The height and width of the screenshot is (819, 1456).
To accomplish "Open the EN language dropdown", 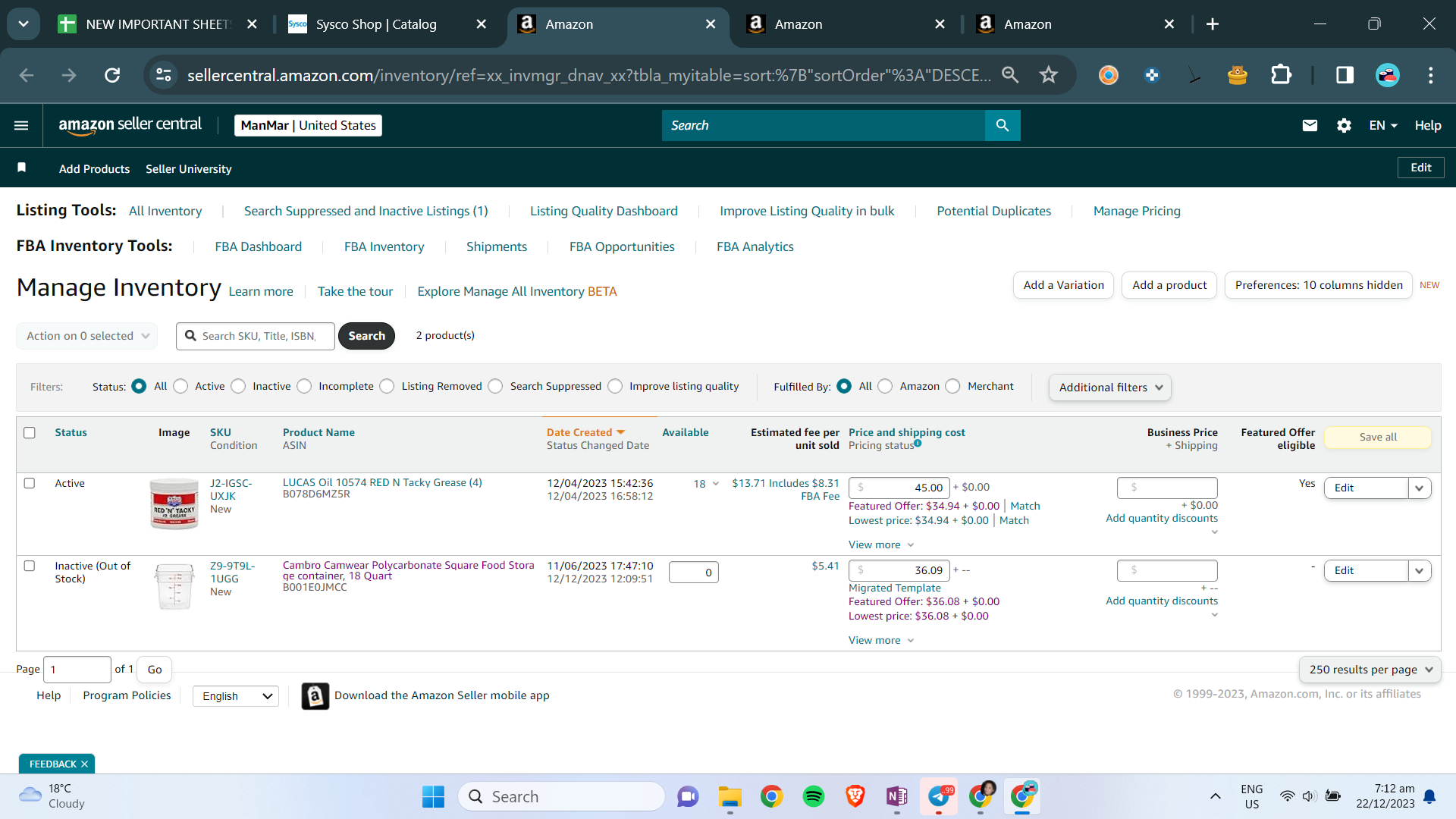I will click(x=1383, y=125).
